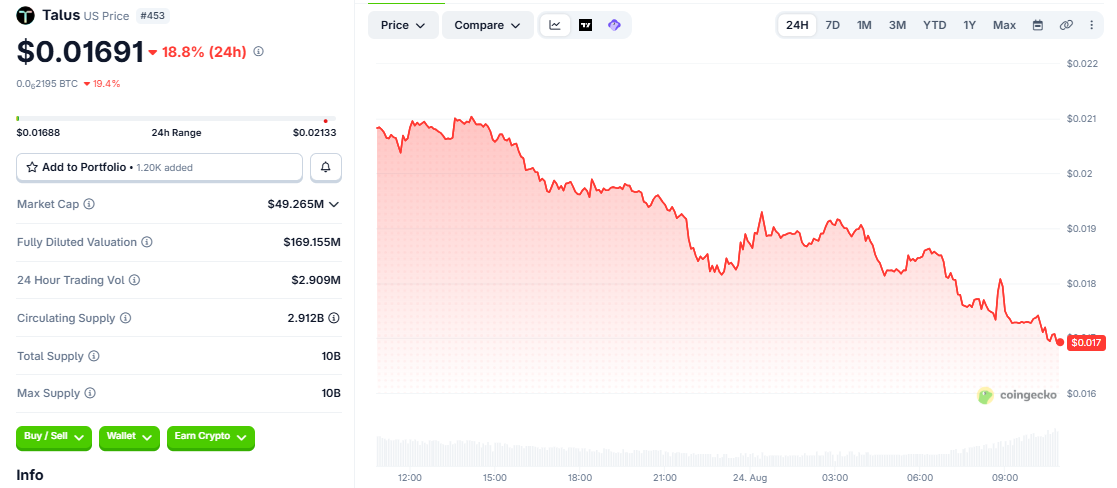Click Add to Portfolio button
The width and height of the screenshot is (1117, 488).
[160, 167]
